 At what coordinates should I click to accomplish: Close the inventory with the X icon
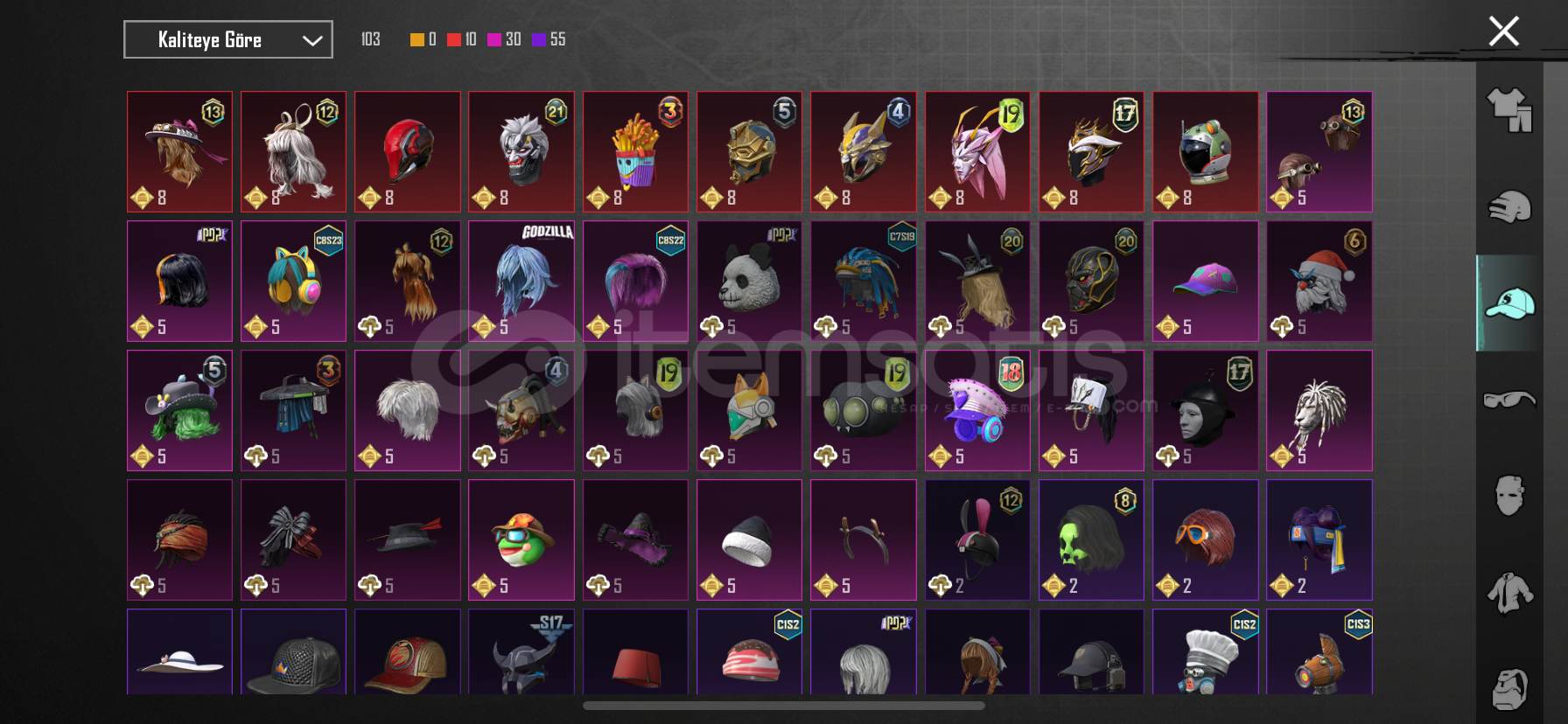coord(1503,31)
